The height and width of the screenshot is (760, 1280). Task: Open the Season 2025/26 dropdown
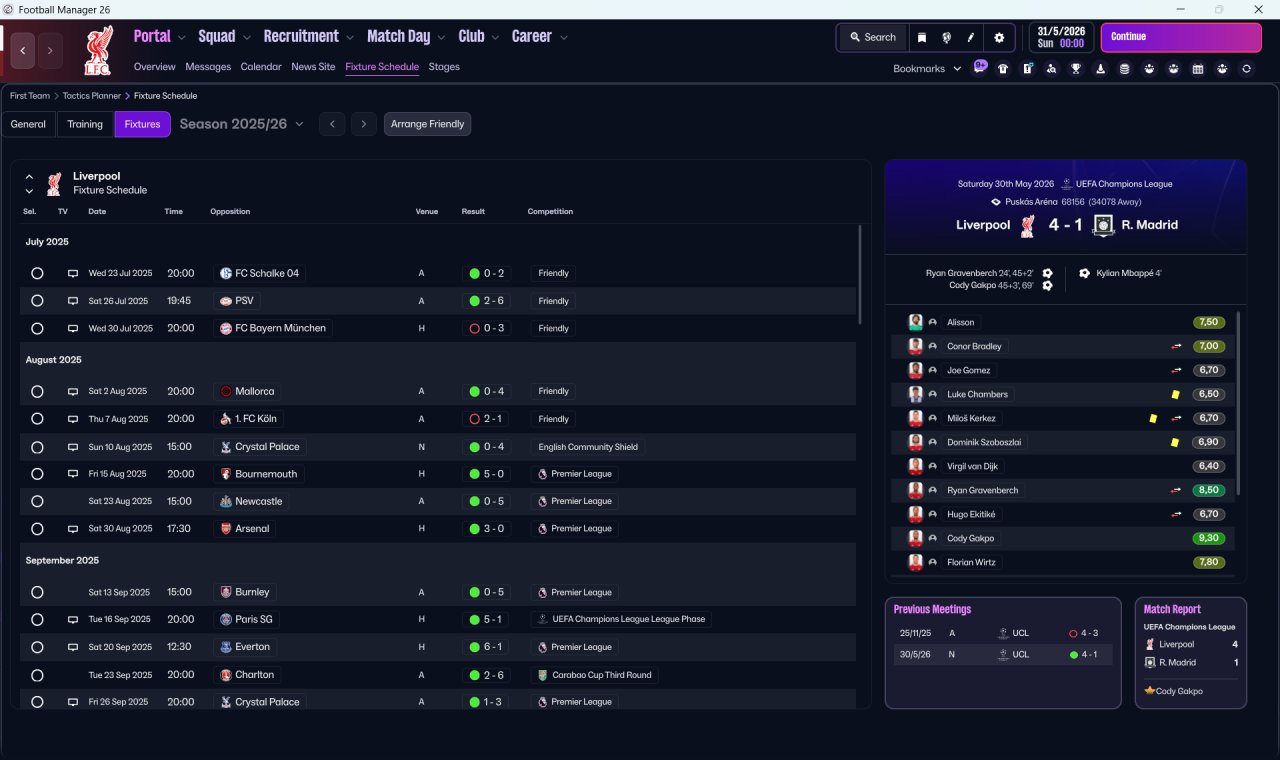coord(242,124)
